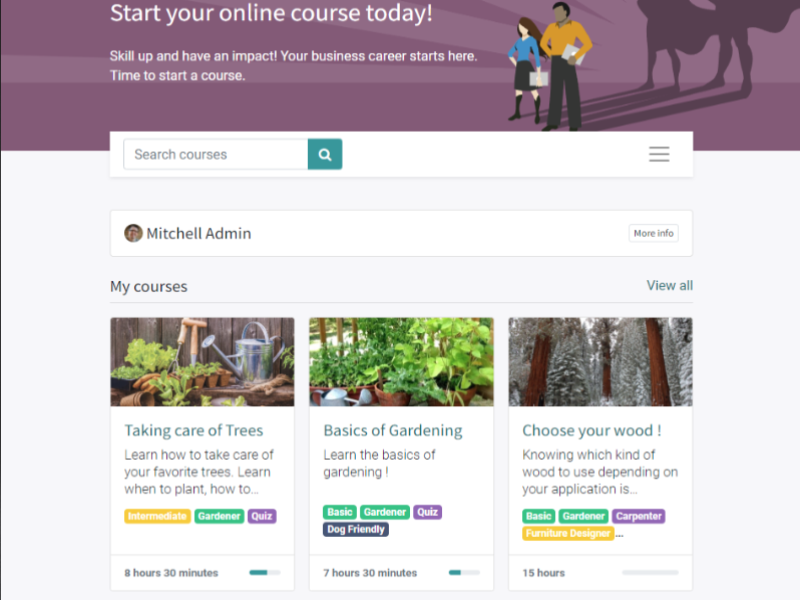800x600 pixels.
Task: Follow the View all courses link
Action: coord(669,285)
